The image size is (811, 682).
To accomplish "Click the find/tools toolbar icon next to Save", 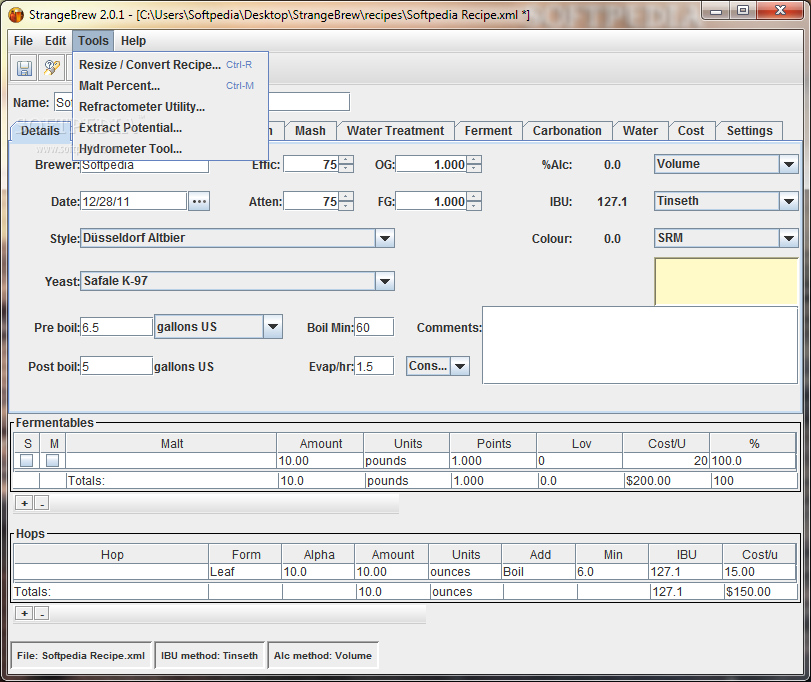I will pos(52,68).
